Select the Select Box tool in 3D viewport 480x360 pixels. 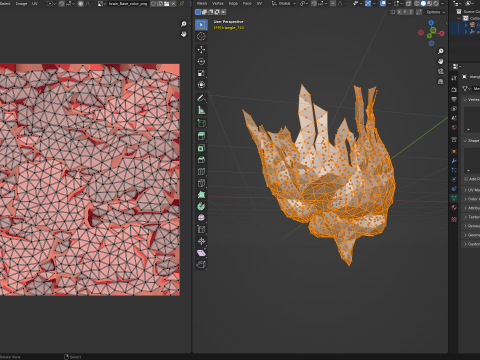tap(201, 25)
